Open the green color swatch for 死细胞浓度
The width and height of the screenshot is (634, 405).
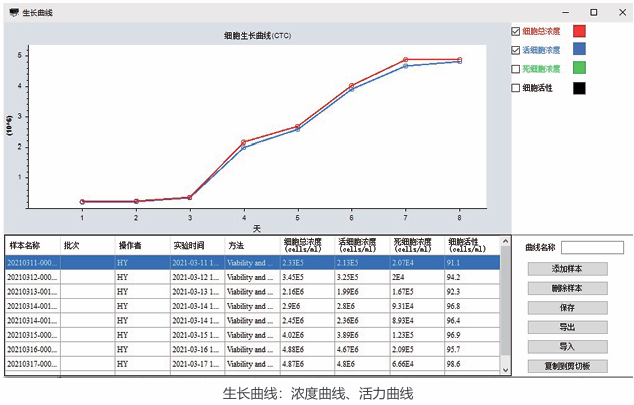[579, 69]
